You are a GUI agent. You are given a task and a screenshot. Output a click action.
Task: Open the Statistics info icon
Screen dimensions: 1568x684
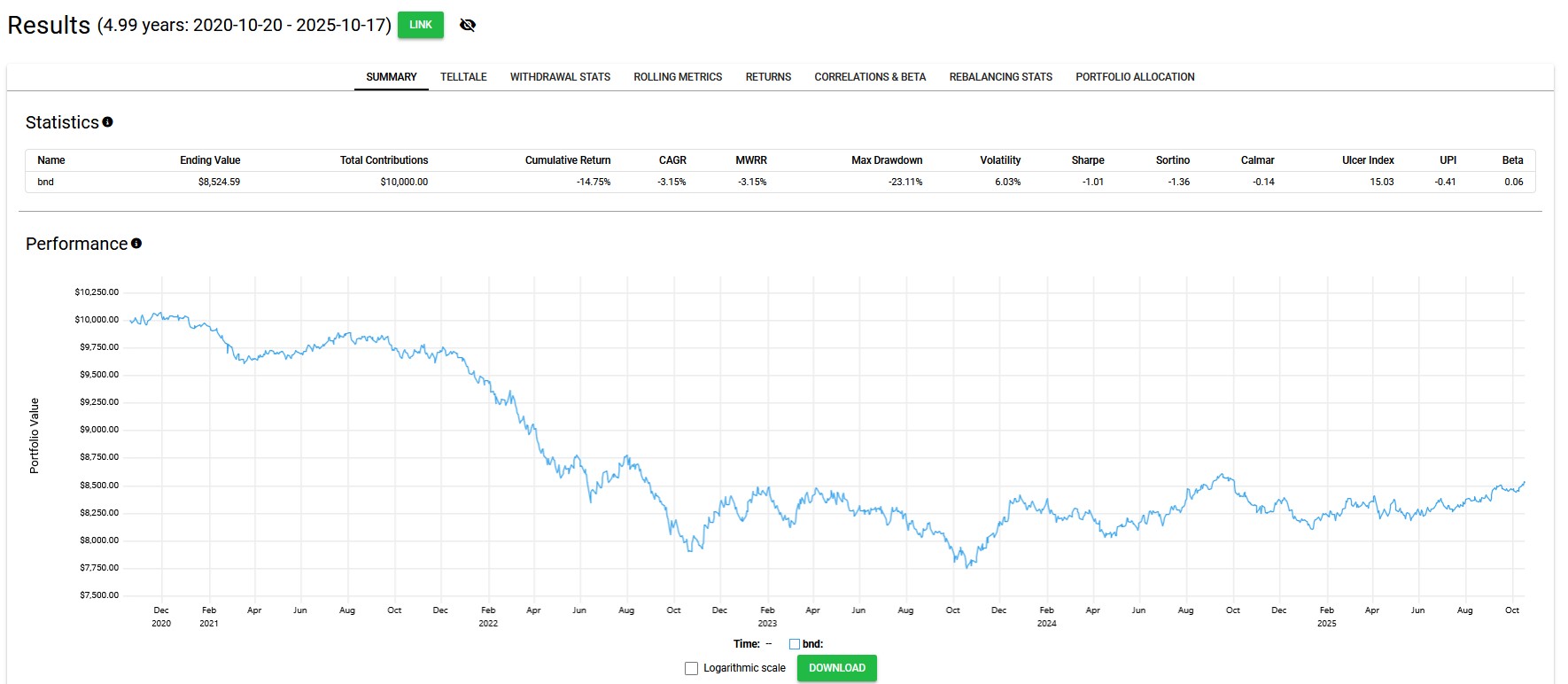107,122
